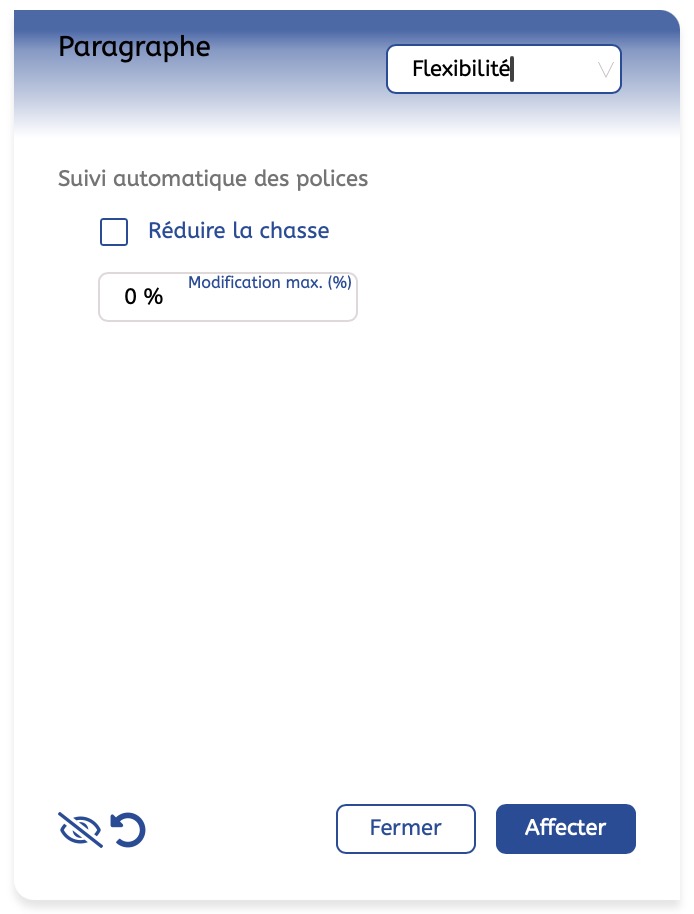This screenshot has height=914, width=694.
Task: Toggle preview visibility with the eye-slash icon
Action: click(80, 829)
